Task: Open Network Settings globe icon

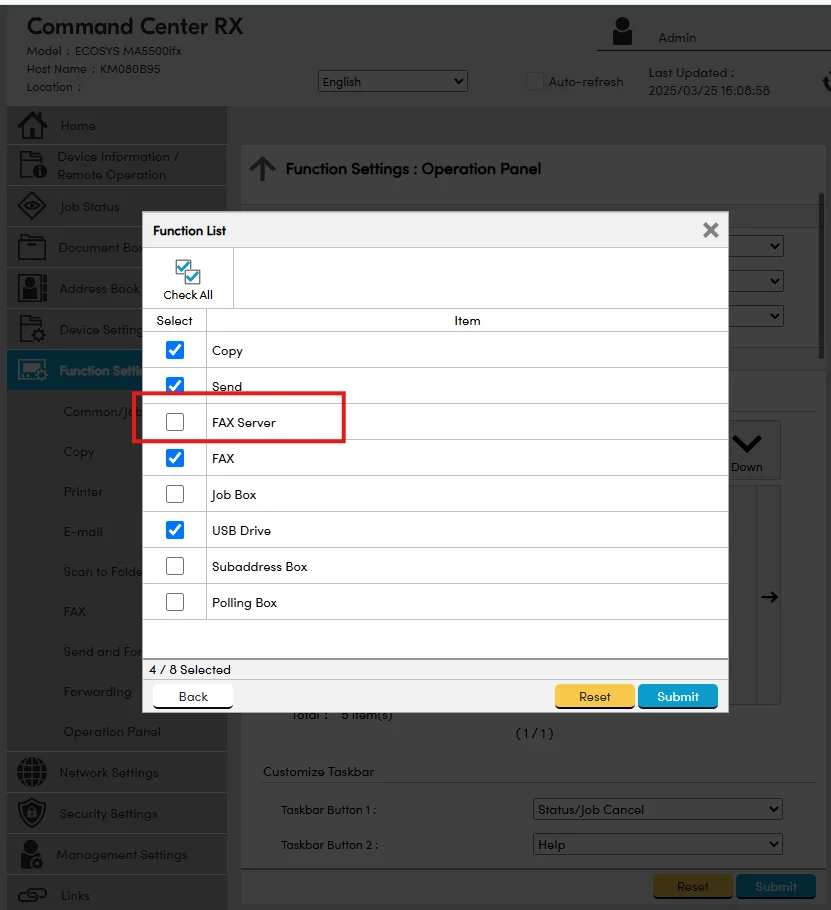Action: [33, 772]
